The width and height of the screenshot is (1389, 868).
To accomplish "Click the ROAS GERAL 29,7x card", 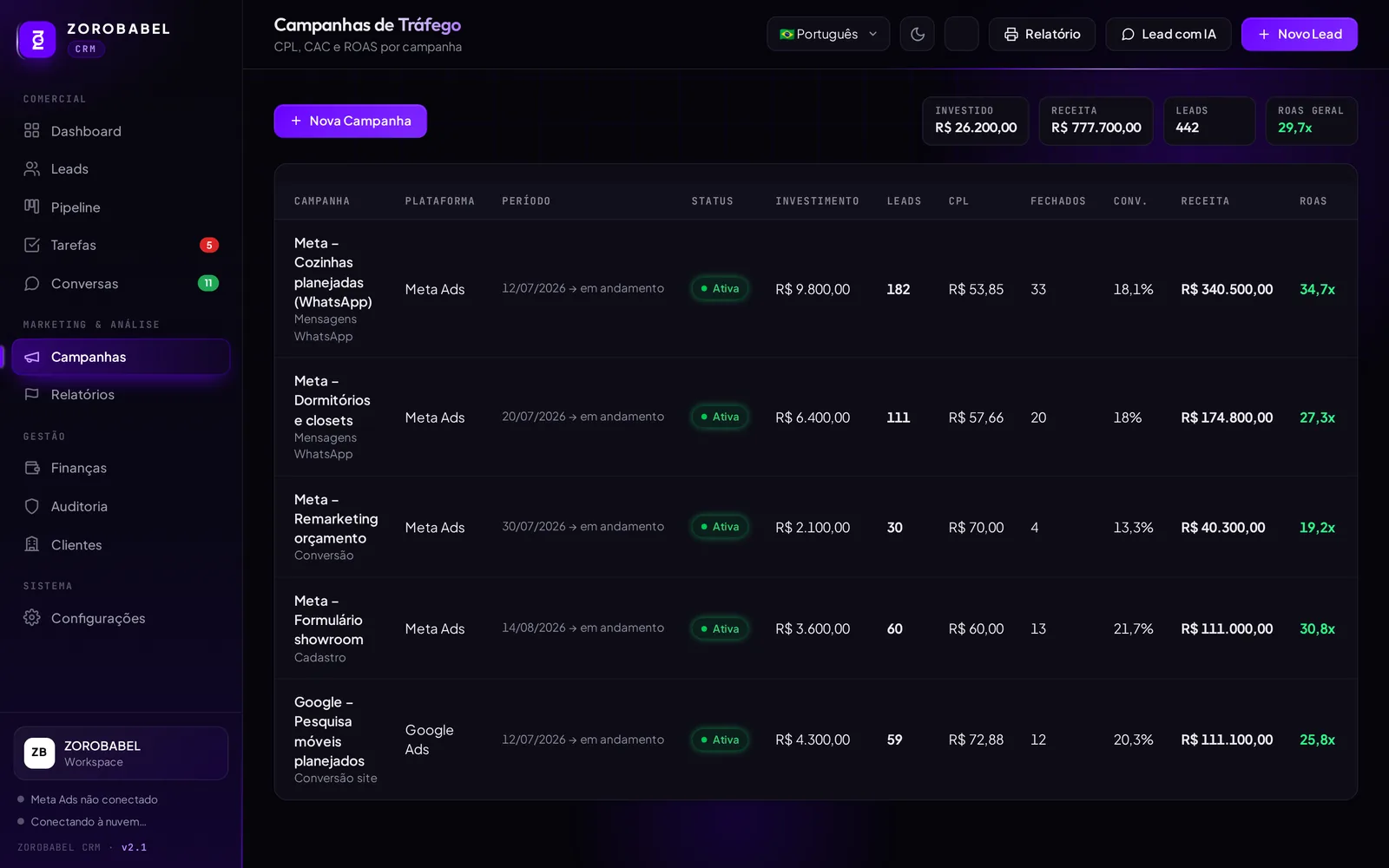I will point(1311,121).
